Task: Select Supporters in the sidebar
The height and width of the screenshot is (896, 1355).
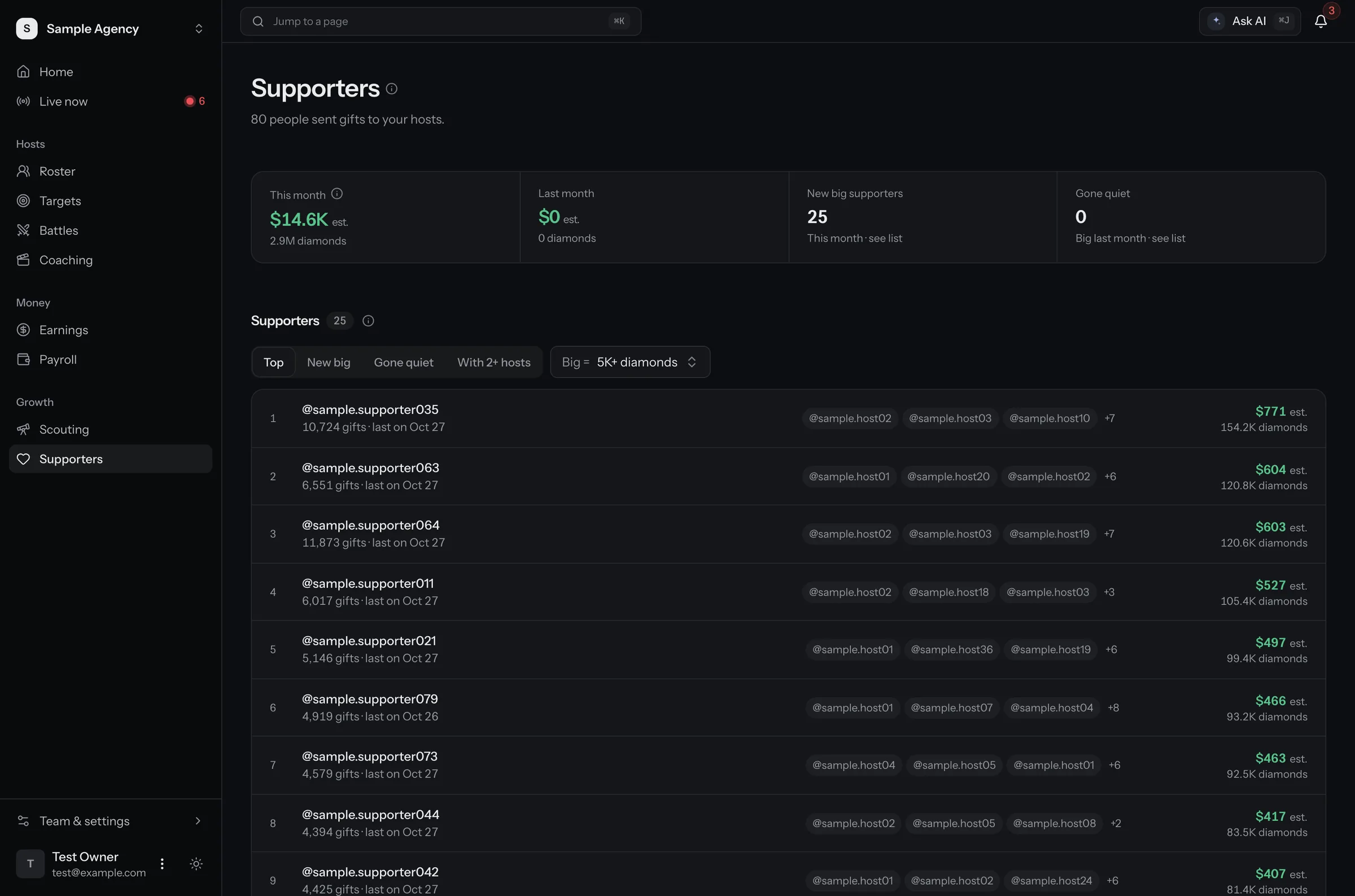Action: (x=110, y=459)
